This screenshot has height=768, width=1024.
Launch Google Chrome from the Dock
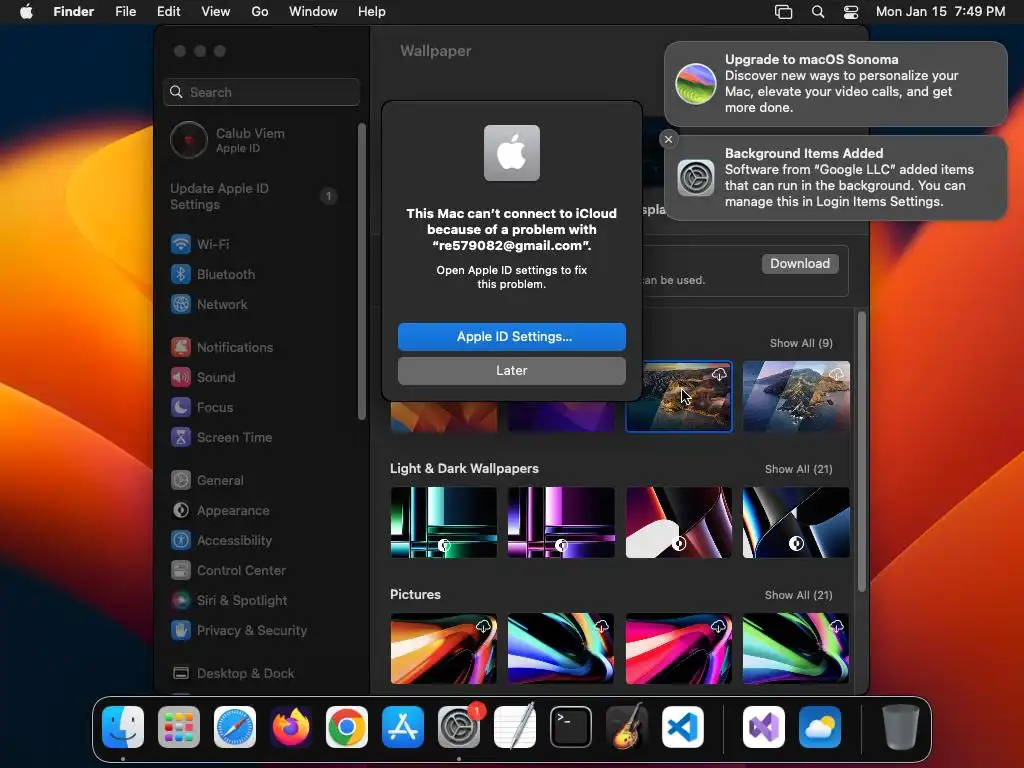(347, 727)
